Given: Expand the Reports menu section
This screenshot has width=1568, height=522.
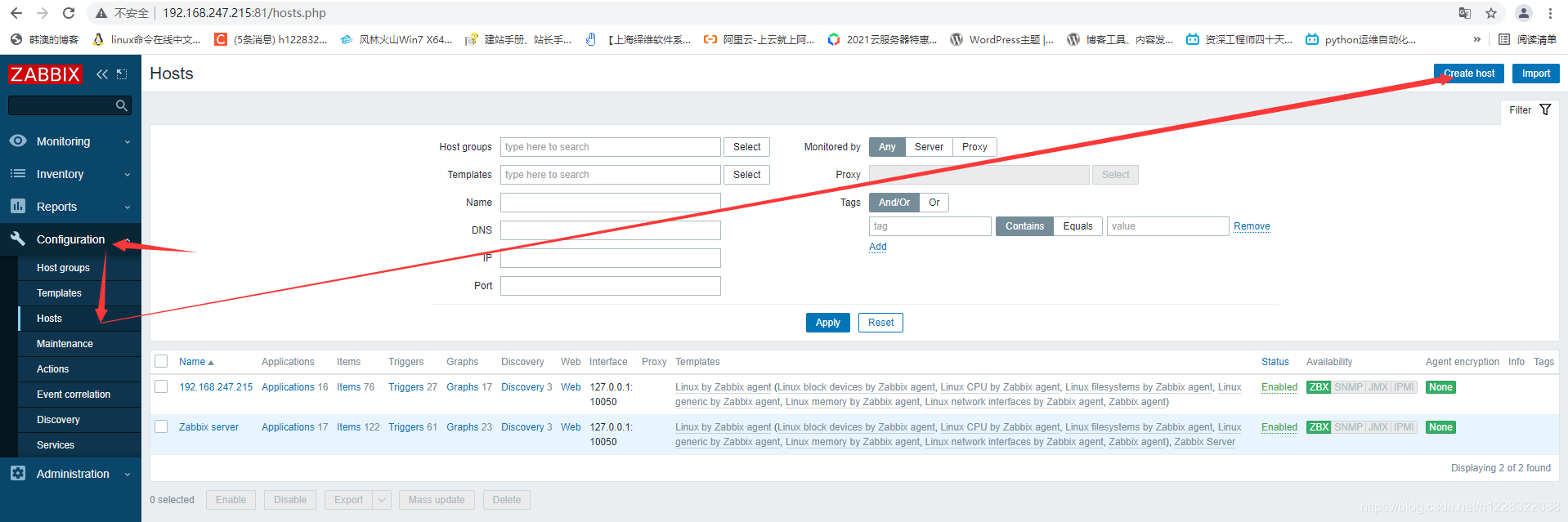Looking at the screenshot, I should (x=128, y=207).
